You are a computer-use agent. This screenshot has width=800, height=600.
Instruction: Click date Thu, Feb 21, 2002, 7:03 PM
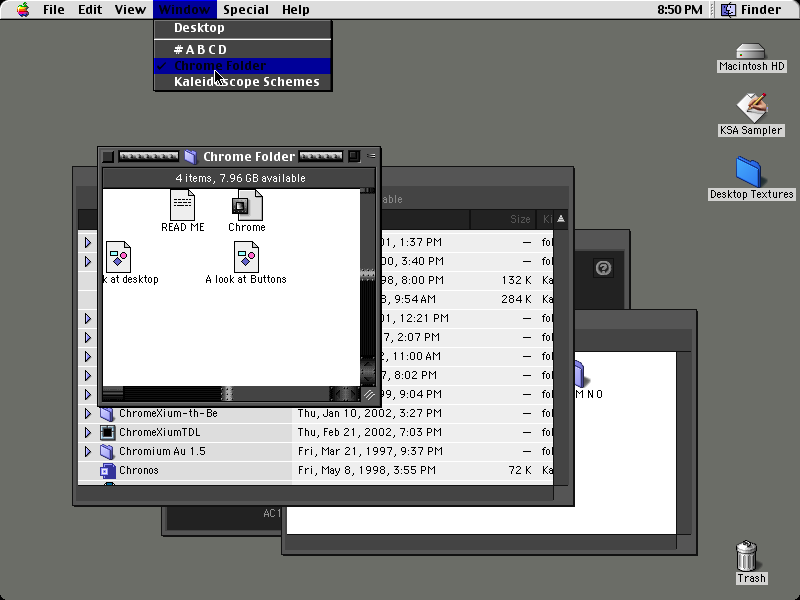tap(369, 432)
